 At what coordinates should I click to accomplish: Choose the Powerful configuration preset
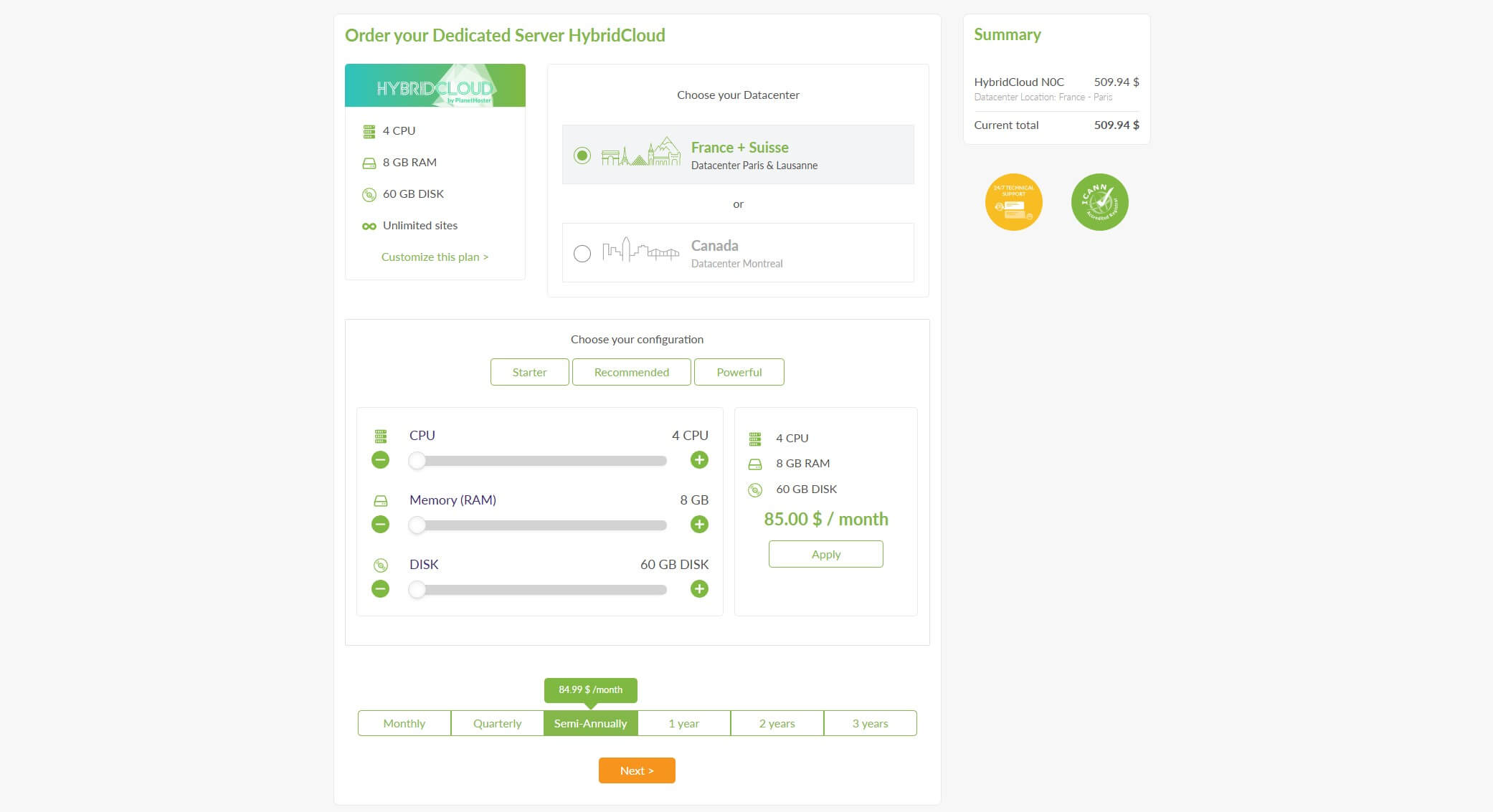739,372
